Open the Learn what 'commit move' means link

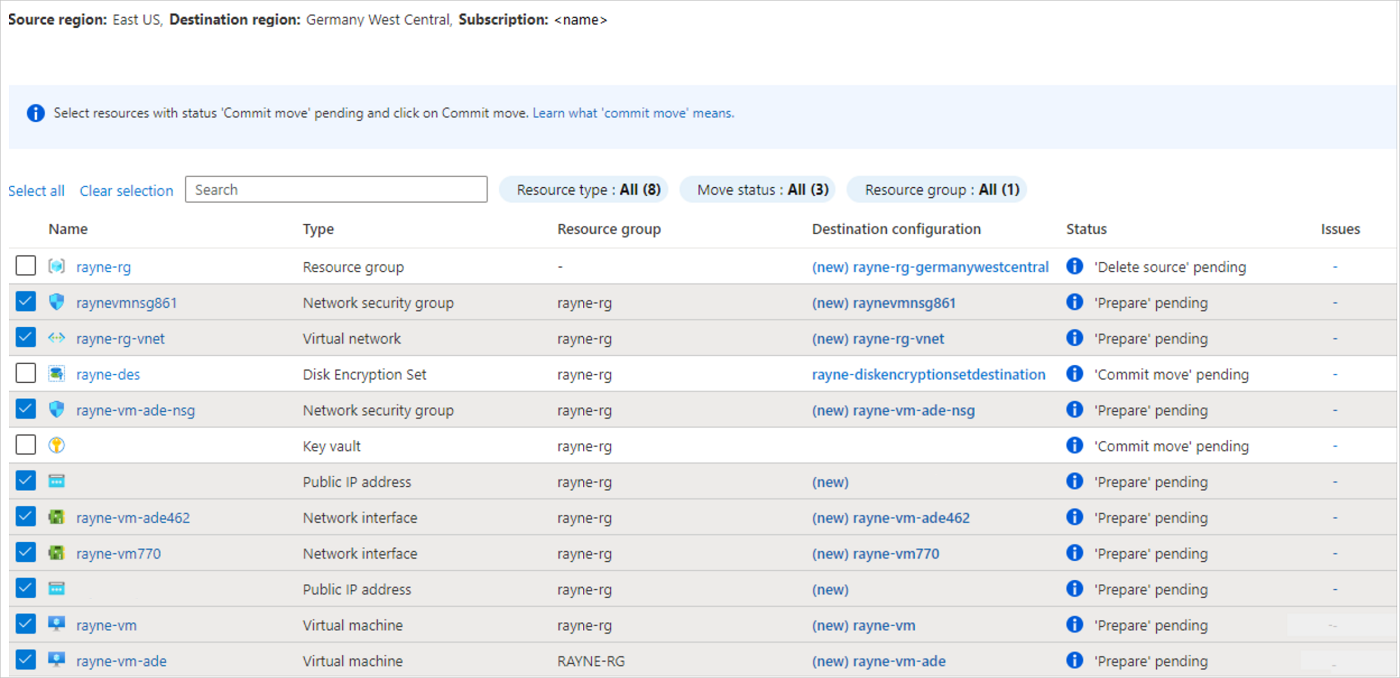point(633,114)
